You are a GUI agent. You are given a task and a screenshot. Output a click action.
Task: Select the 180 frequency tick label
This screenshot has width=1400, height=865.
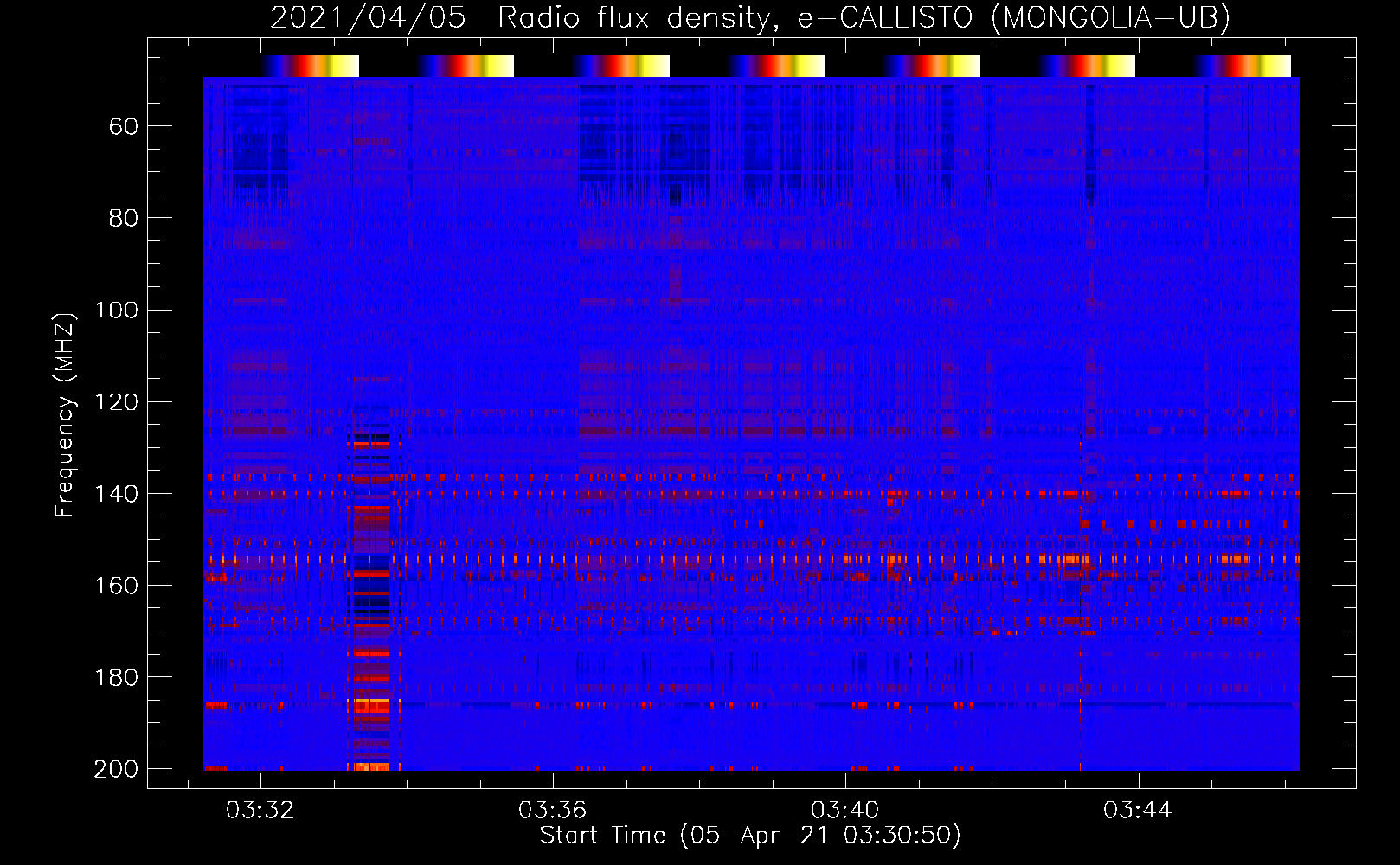(x=117, y=676)
